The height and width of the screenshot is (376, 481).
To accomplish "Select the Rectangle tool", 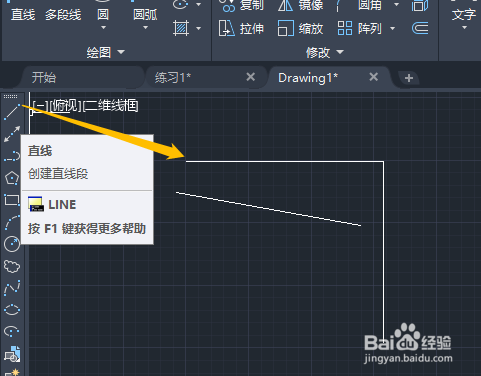I will [12, 200].
